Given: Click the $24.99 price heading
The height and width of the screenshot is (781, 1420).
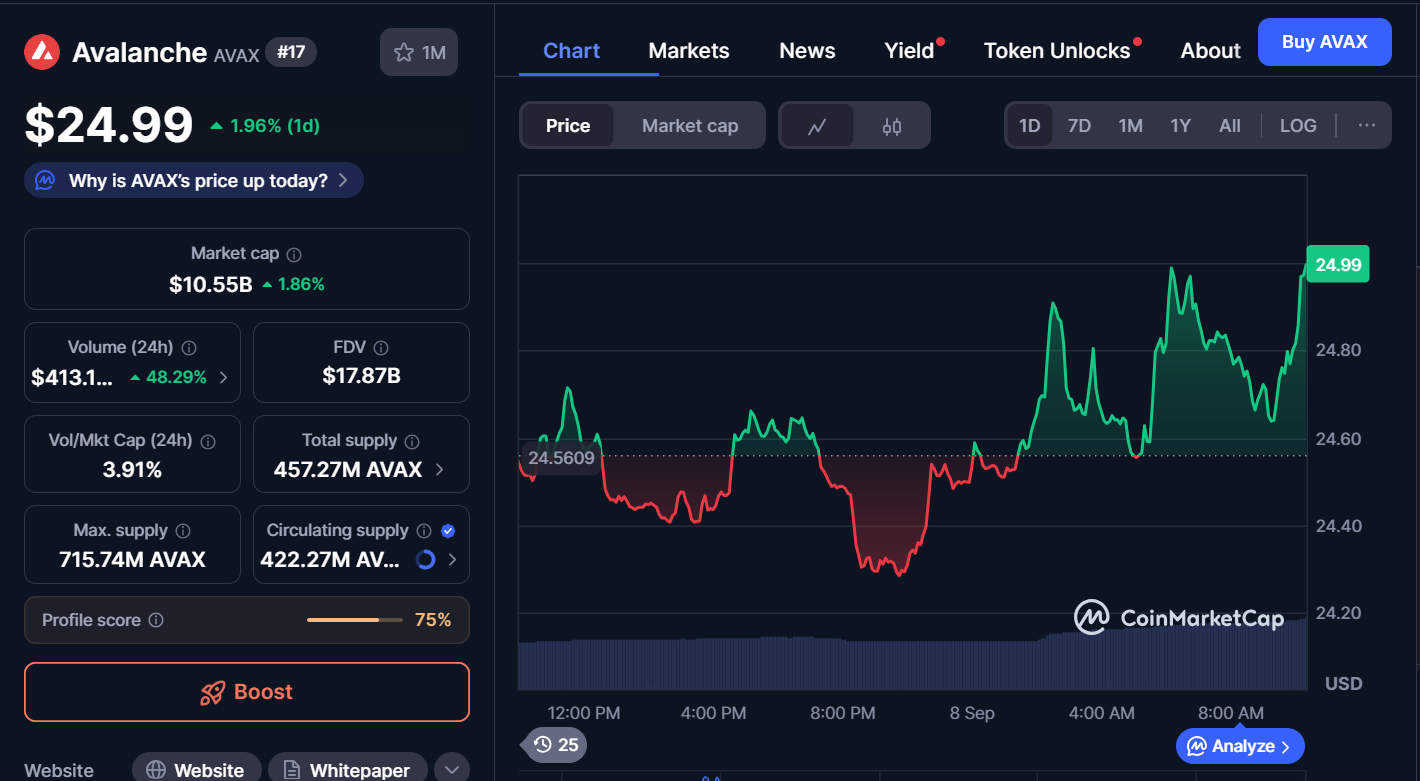Looking at the screenshot, I should tap(109, 125).
